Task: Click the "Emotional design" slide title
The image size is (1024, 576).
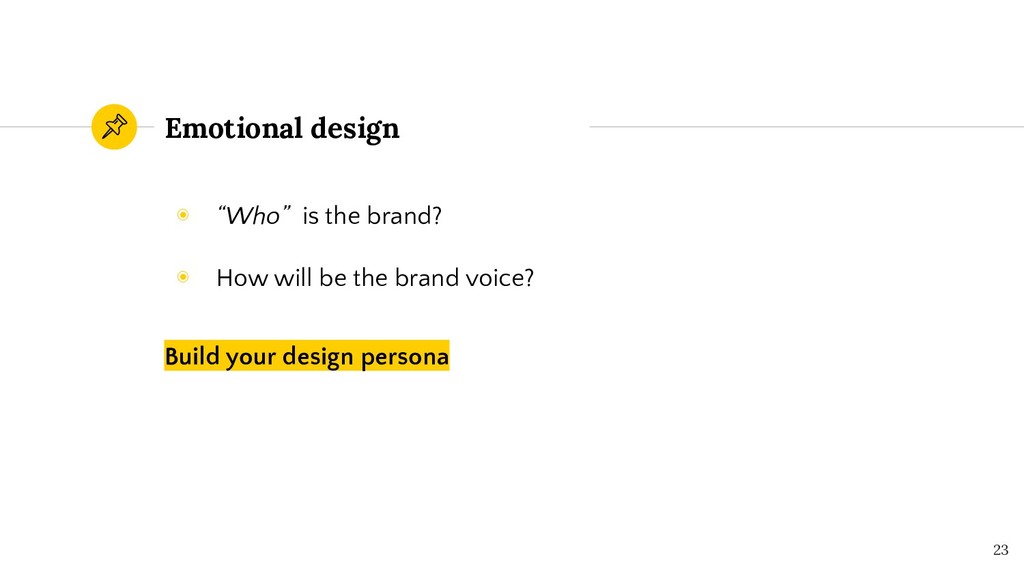Action: pos(282,129)
